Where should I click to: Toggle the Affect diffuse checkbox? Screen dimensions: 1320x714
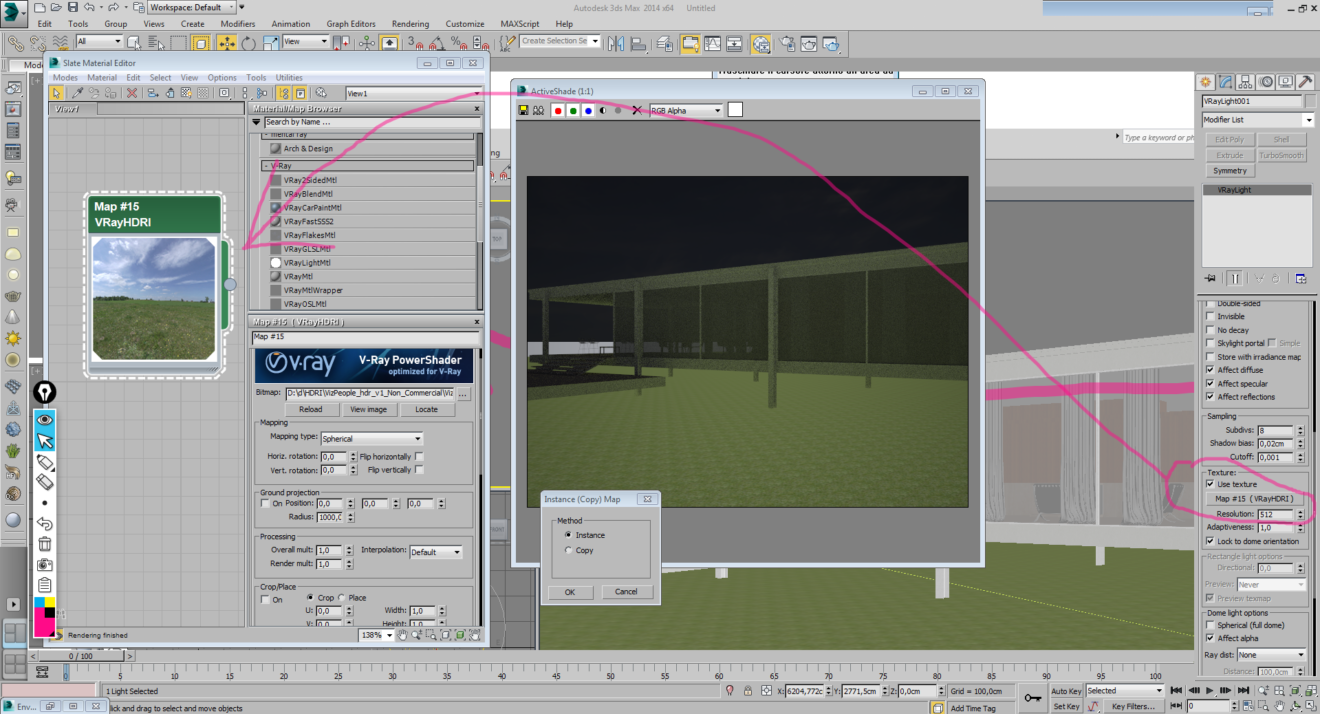[x=1211, y=370]
